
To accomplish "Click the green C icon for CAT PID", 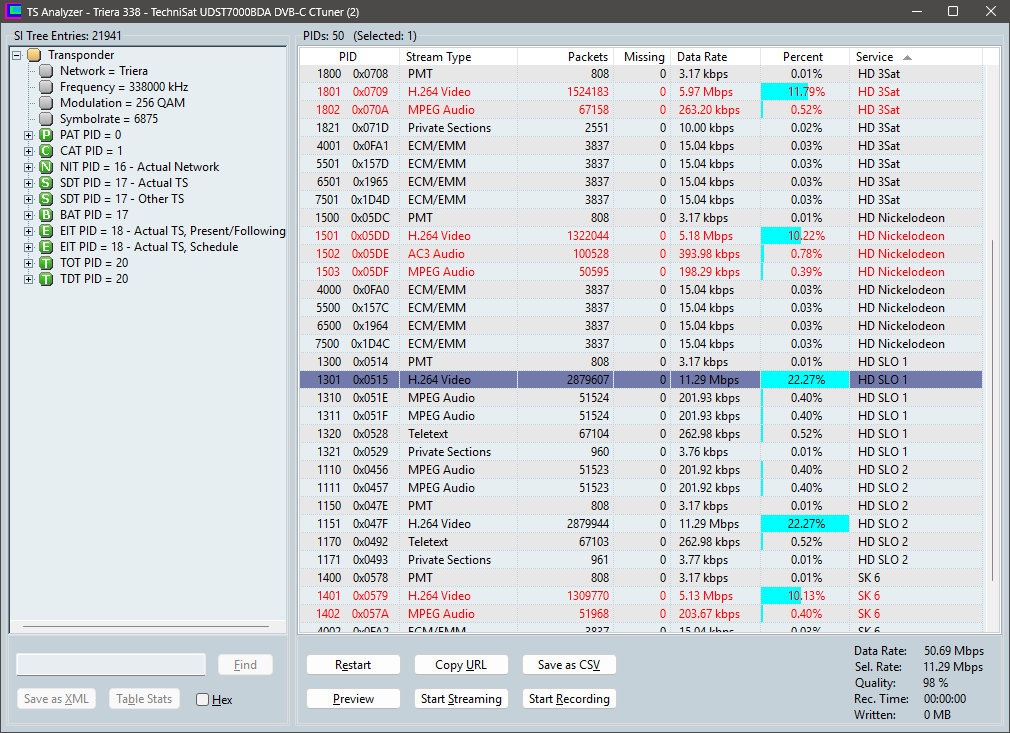I will pos(46,151).
